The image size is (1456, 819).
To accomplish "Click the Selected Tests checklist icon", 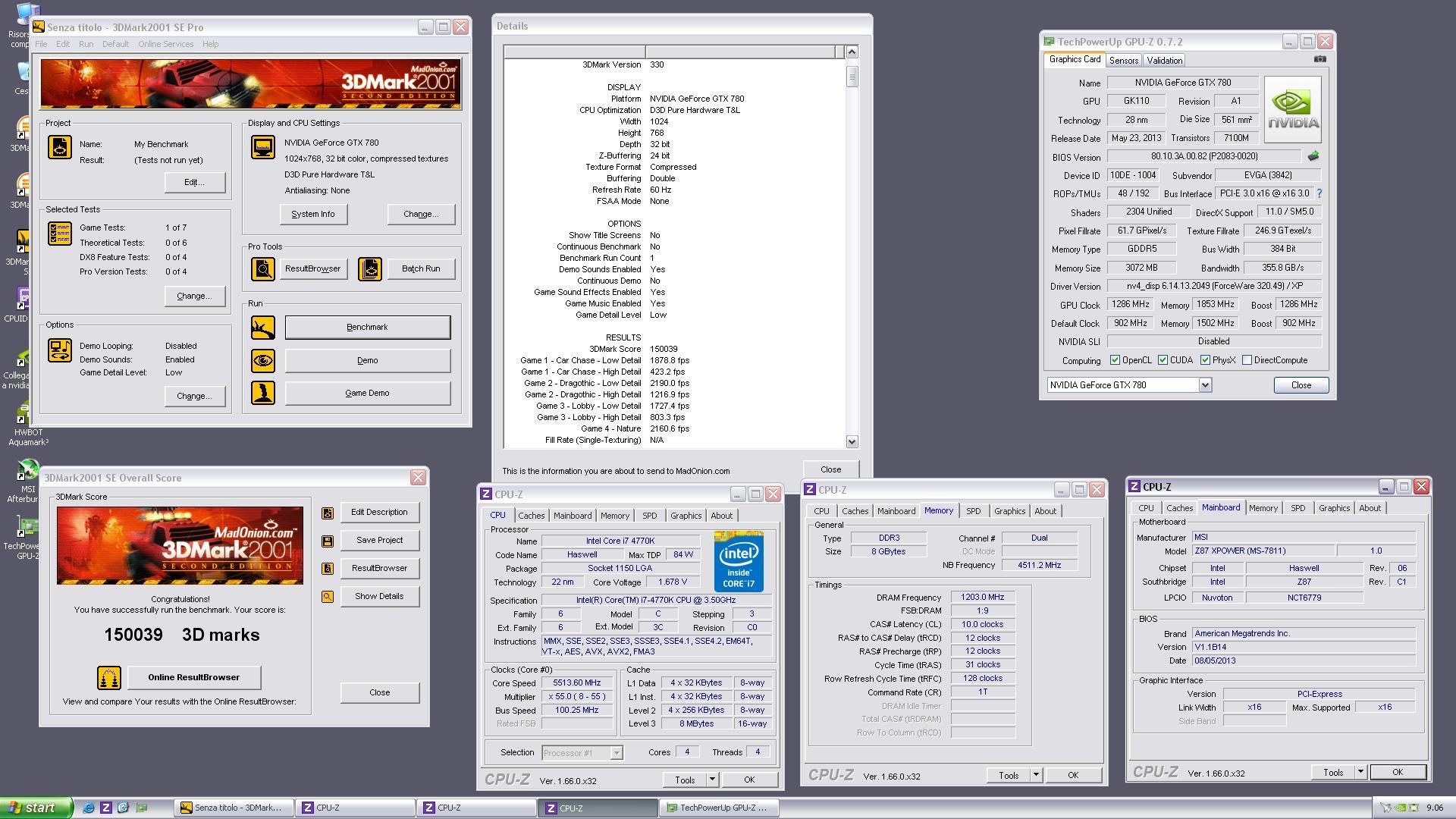I will click(x=60, y=234).
